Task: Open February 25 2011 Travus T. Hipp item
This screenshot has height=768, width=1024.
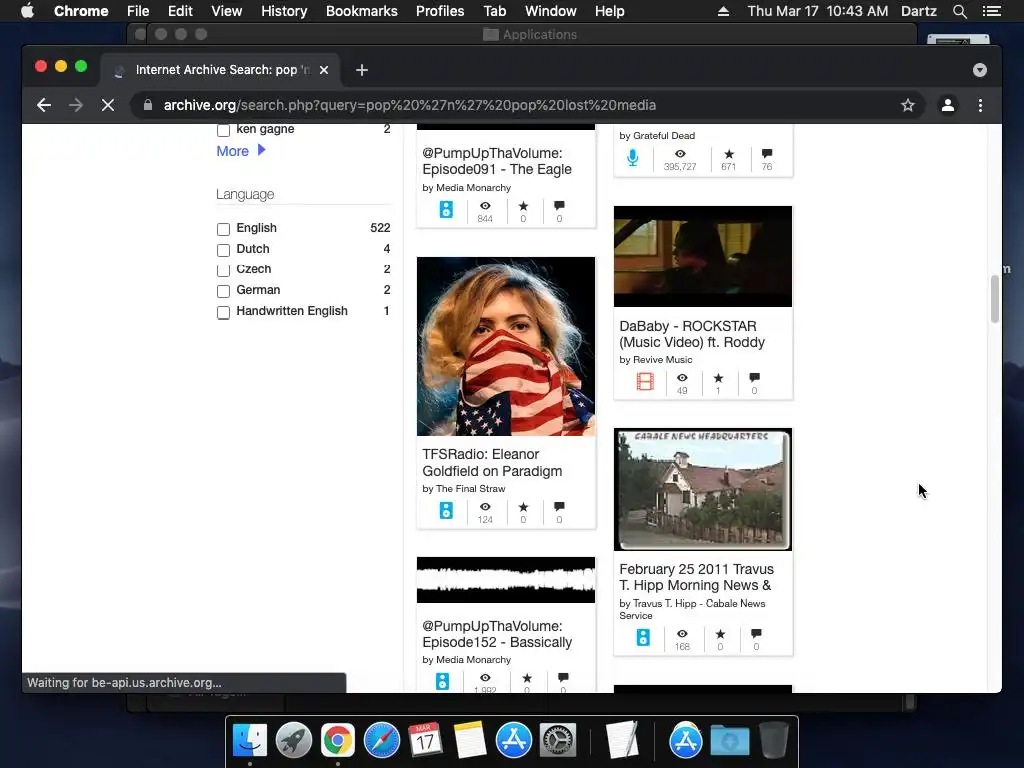Action: [696, 577]
